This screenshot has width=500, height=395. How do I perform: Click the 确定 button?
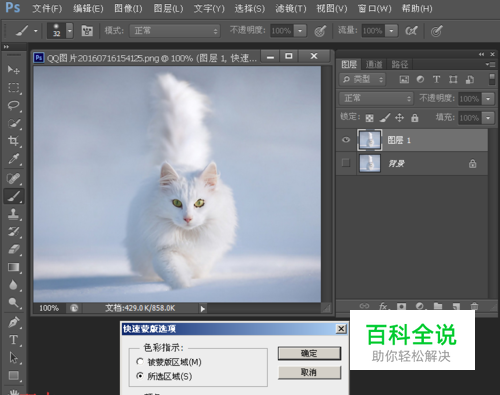(309, 353)
